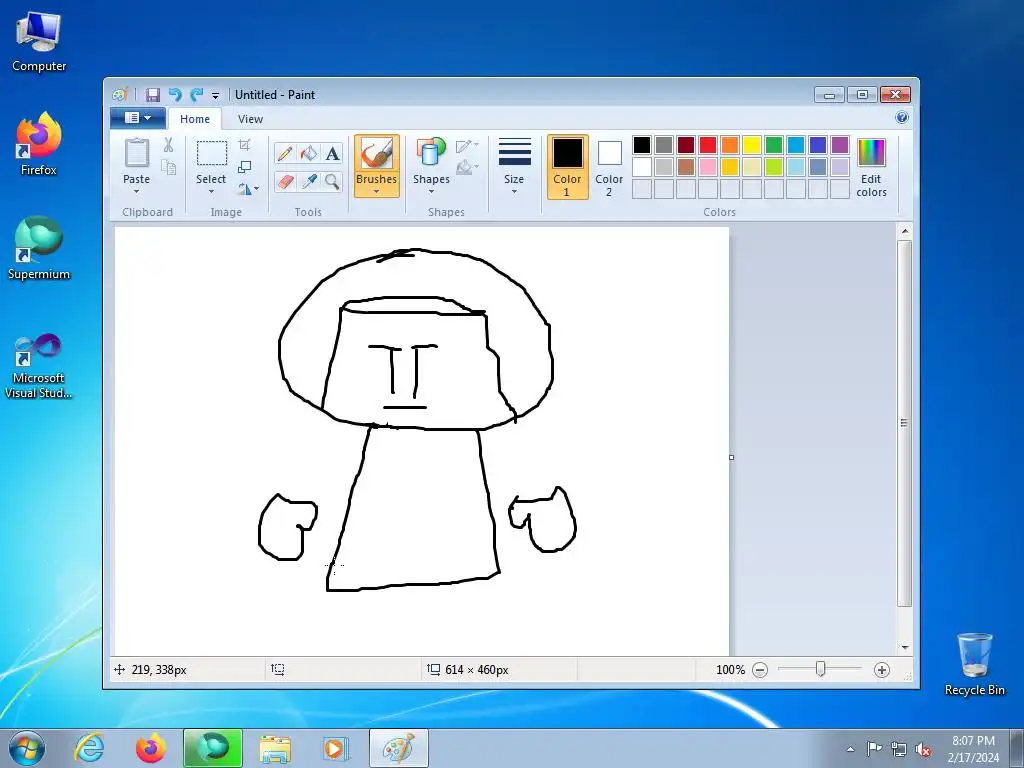Open the shape Fill dropdown
The height and width of the screenshot is (768, 1024).
(467, 168)
